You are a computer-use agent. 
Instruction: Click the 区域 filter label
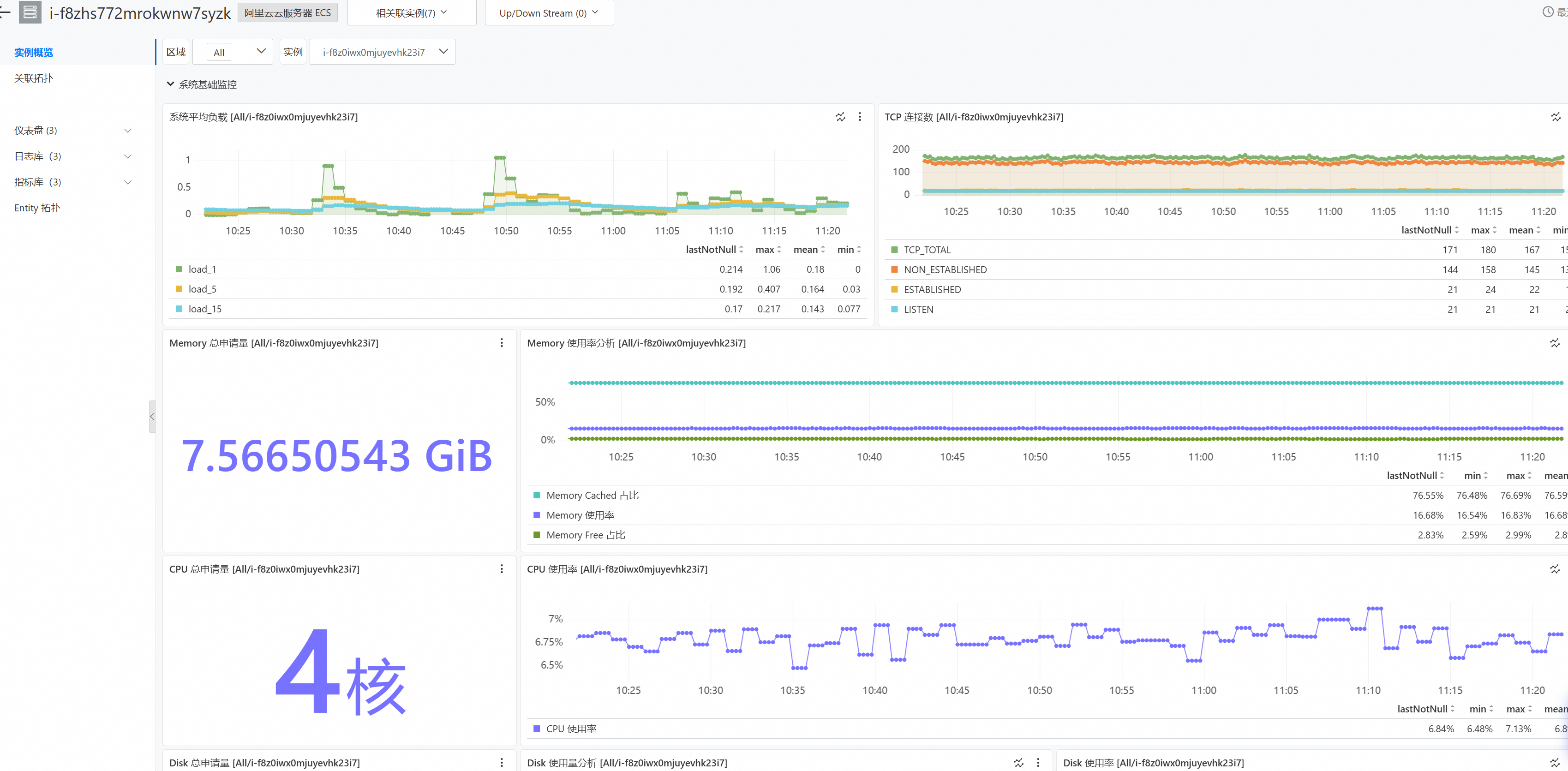[176, 52]
